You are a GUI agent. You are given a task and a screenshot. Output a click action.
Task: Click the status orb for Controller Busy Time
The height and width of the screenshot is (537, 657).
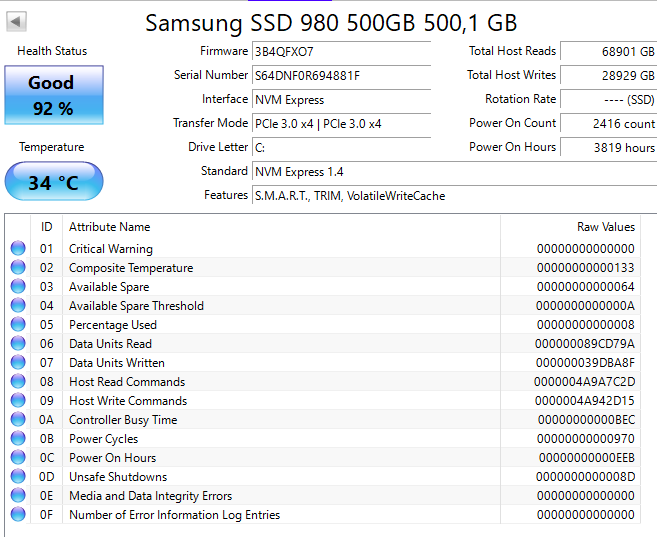click(x=18, y=419)
